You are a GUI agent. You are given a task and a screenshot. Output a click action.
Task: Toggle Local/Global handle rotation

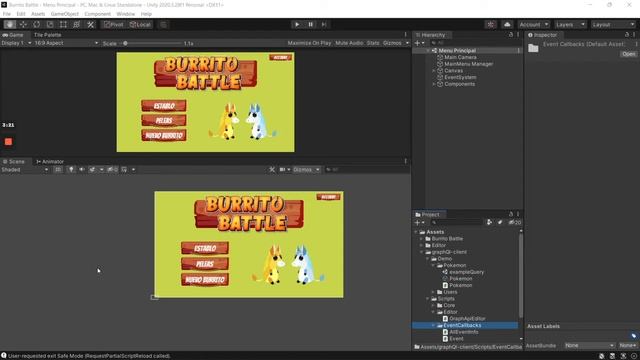(140, 24)
